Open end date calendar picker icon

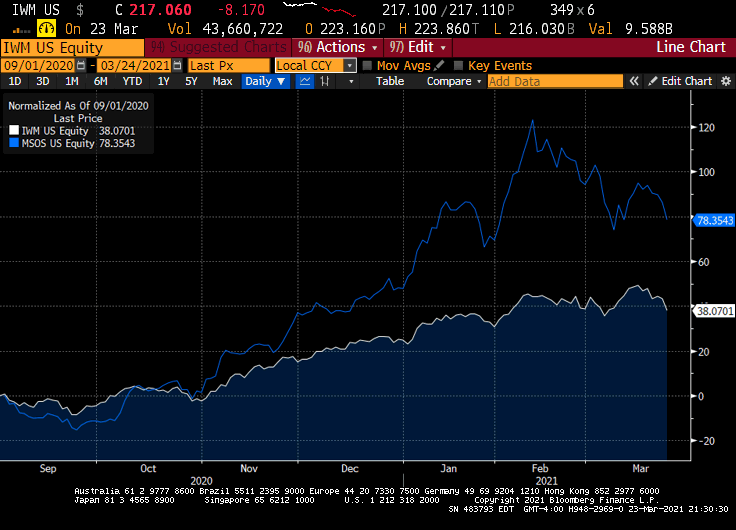[x=177, y=65]
